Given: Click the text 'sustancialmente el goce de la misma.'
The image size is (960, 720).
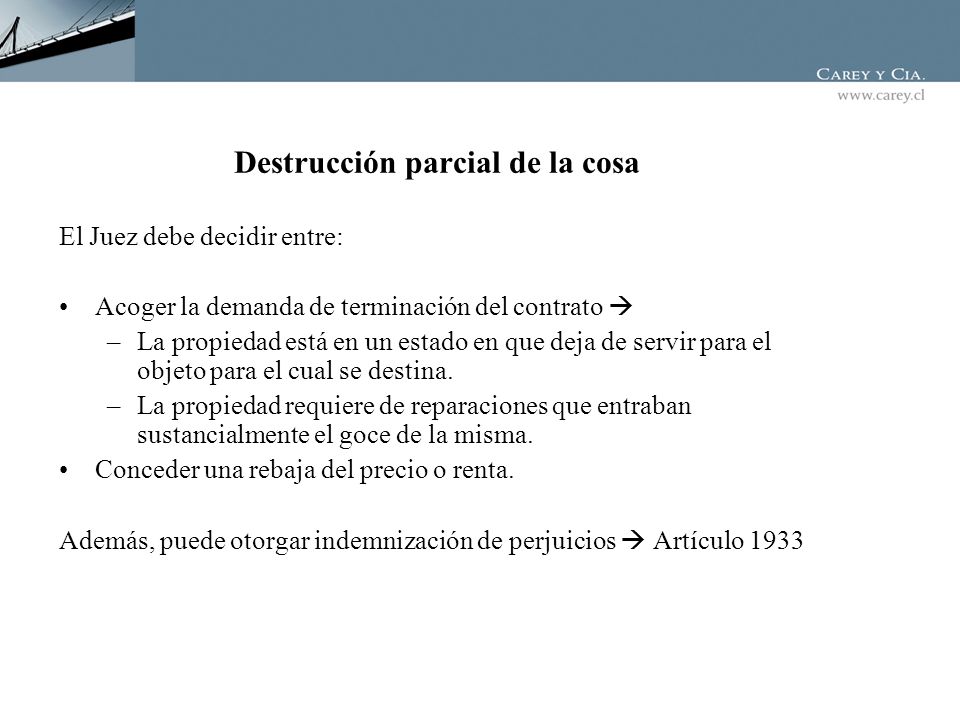Looking at the screenshot, I should click(x=335, y=435).
